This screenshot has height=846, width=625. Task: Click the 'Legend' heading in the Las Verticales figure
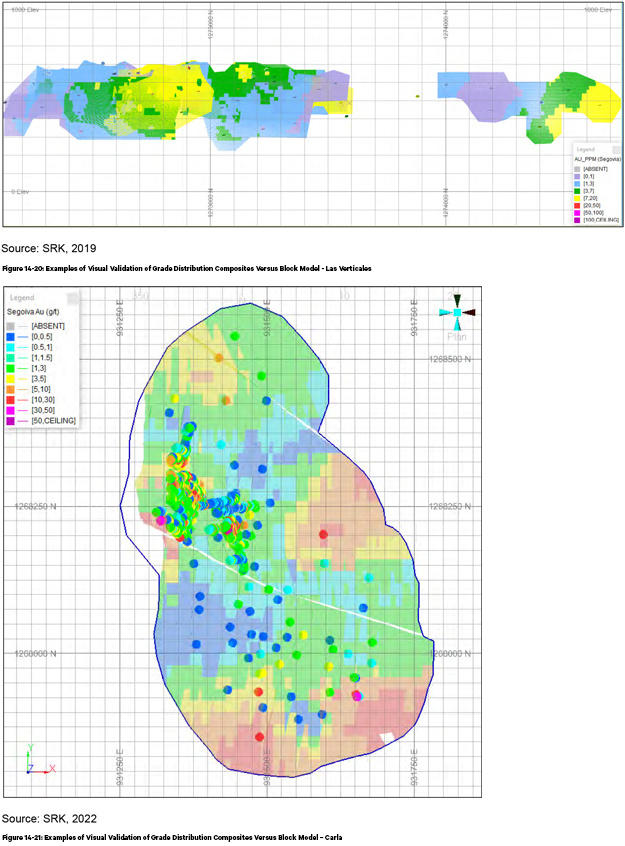(586, 149)
